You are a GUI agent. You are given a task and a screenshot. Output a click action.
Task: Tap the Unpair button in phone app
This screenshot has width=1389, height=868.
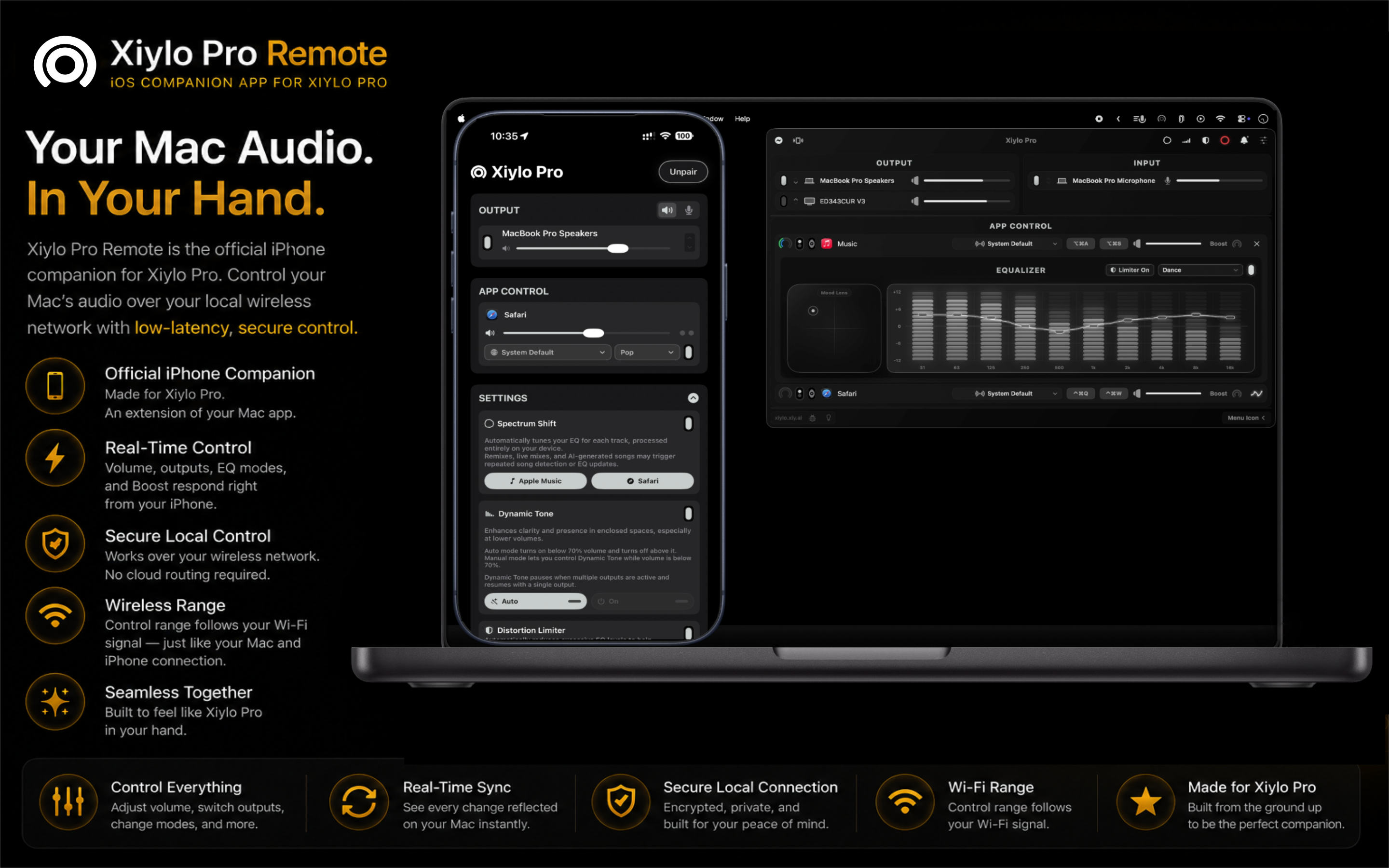point(682,172)
